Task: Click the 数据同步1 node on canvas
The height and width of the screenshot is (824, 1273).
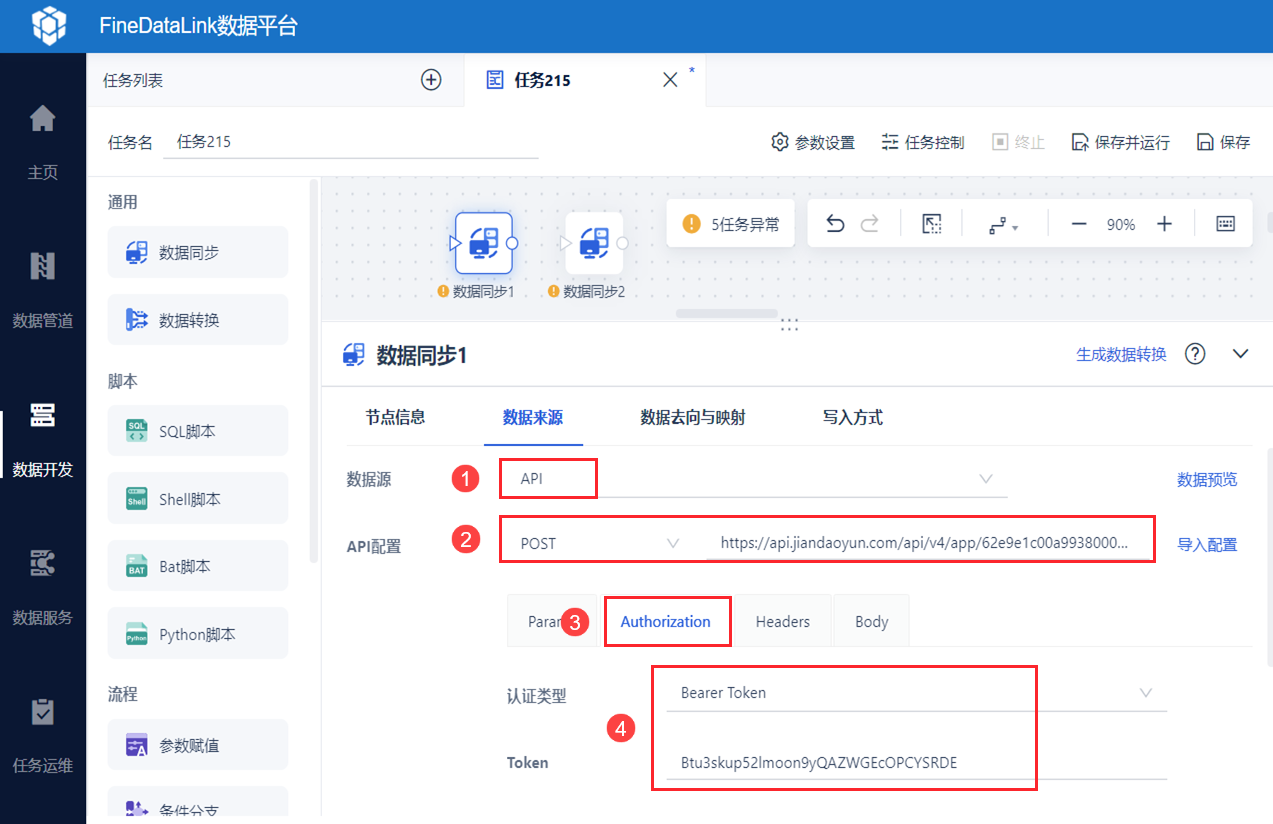Action: click(483, 243)
